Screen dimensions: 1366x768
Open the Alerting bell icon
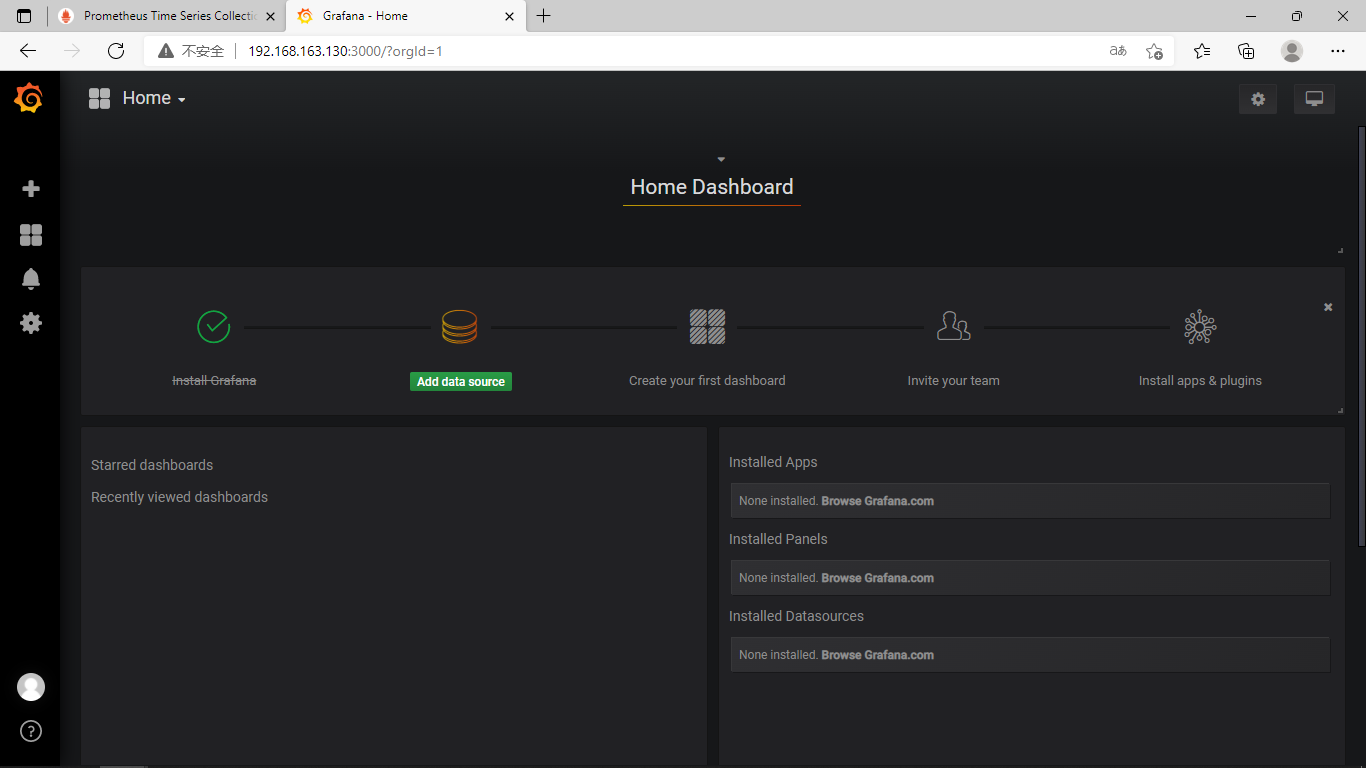click(x=31, y=279)
